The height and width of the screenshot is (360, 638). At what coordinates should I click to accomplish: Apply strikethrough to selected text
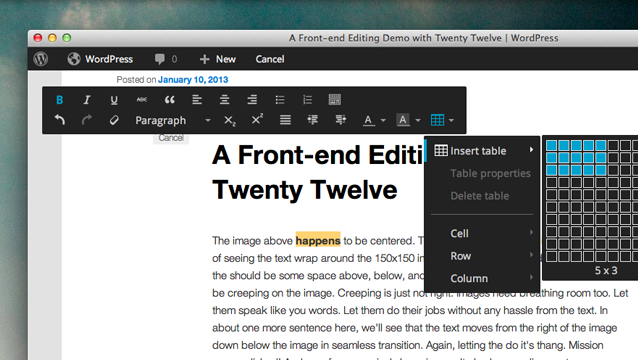coord(142,100)
